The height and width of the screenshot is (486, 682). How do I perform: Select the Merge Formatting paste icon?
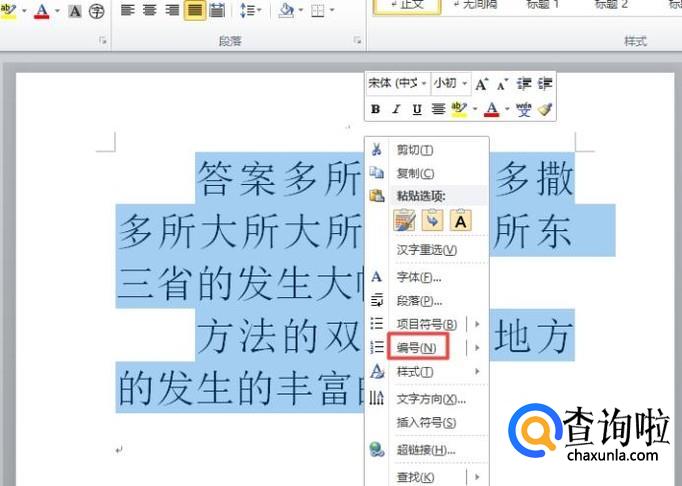tap(433, 220)
